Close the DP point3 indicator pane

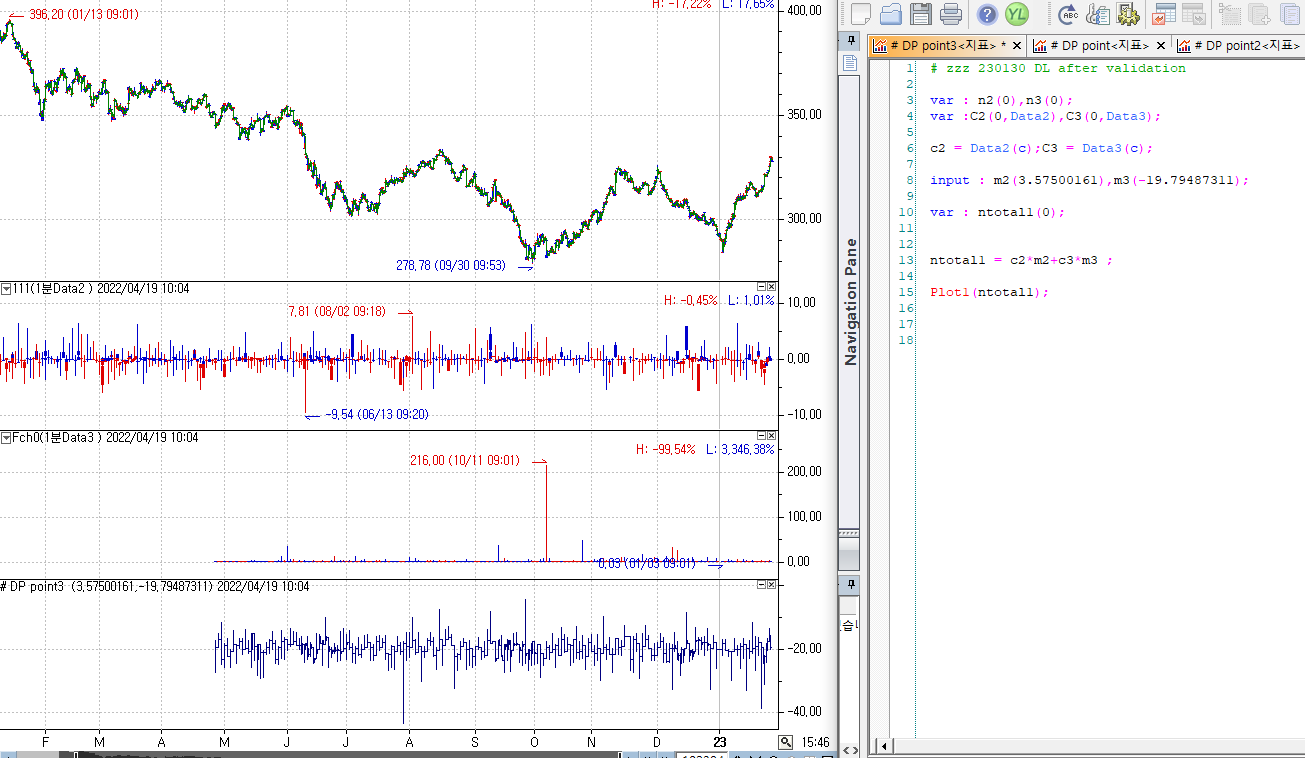771,584
